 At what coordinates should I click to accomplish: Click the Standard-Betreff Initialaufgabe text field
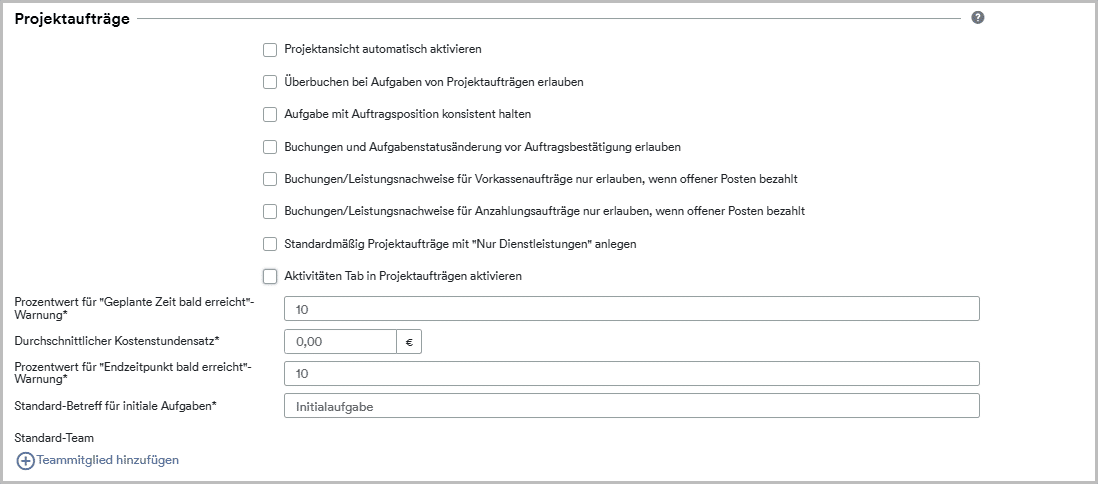[632, 406]
